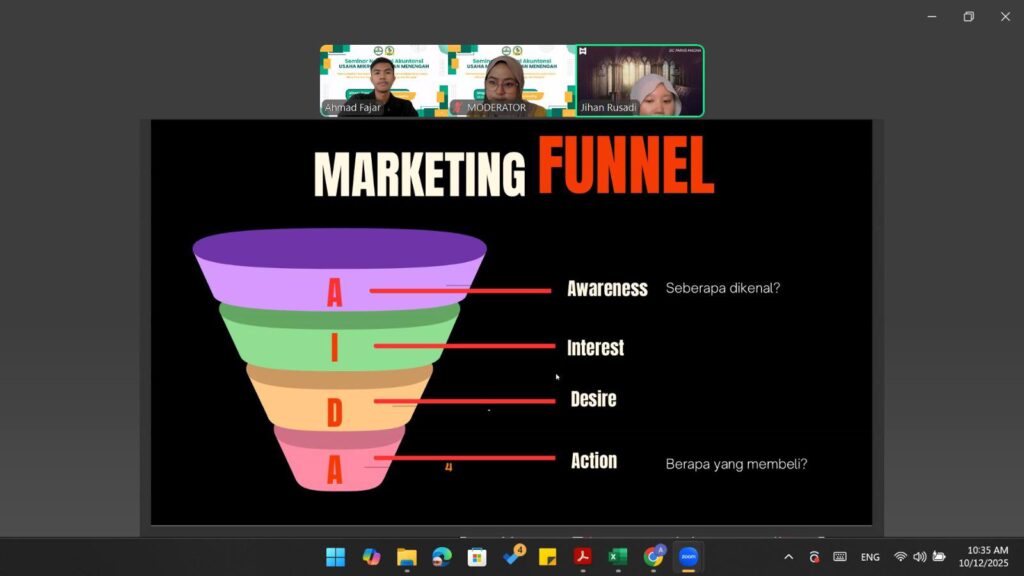Open the Zoom app in the taskbar

tap(688, 557)
